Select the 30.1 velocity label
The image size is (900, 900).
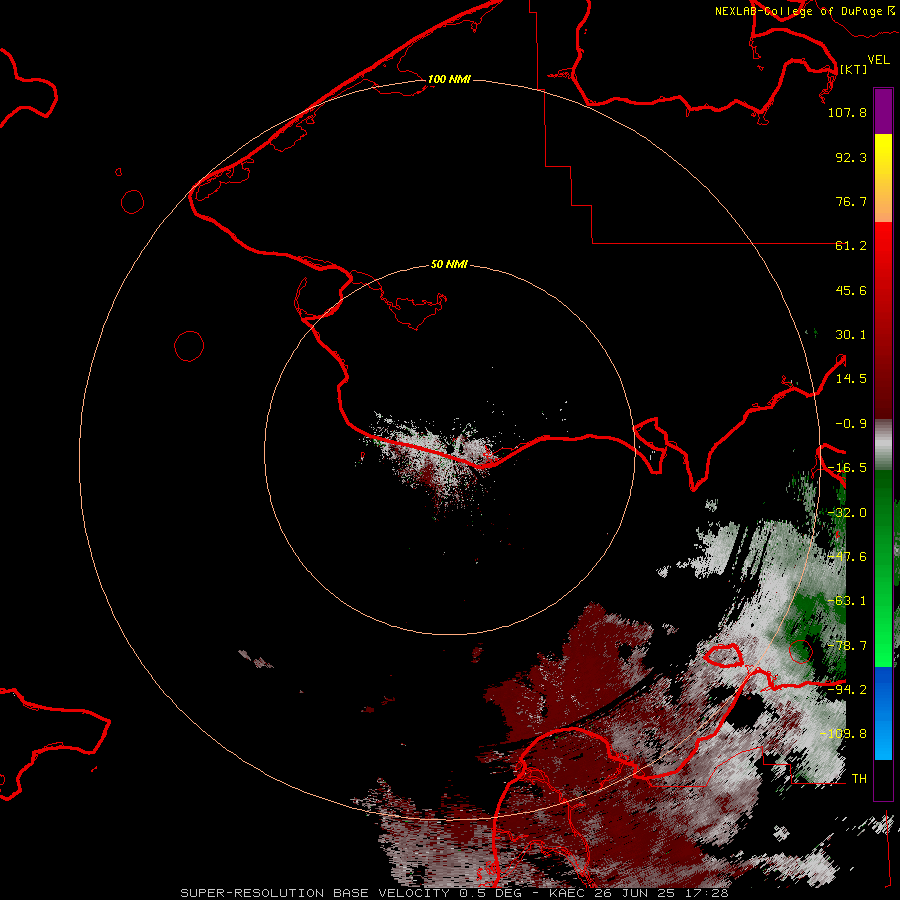coord(851,335)
